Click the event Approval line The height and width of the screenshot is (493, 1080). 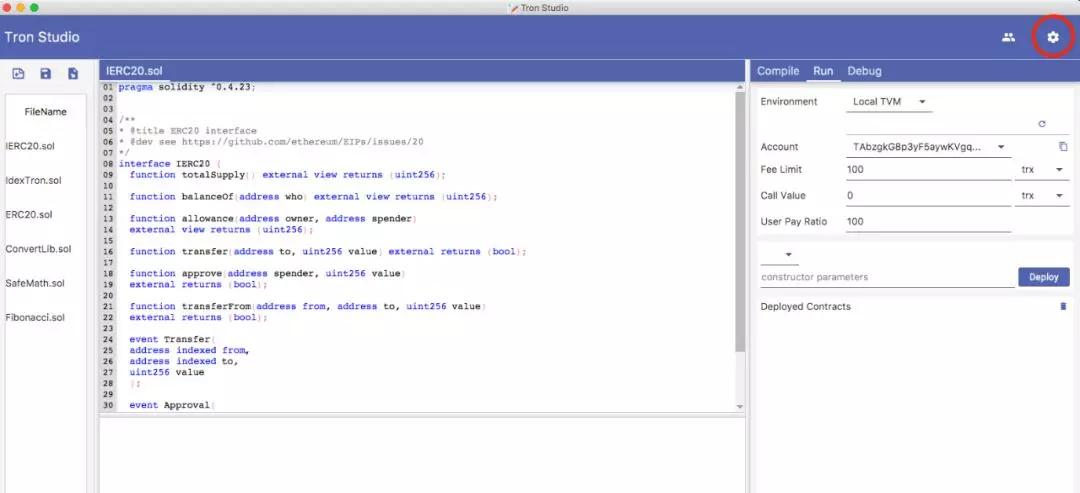[x=173, y=405]
